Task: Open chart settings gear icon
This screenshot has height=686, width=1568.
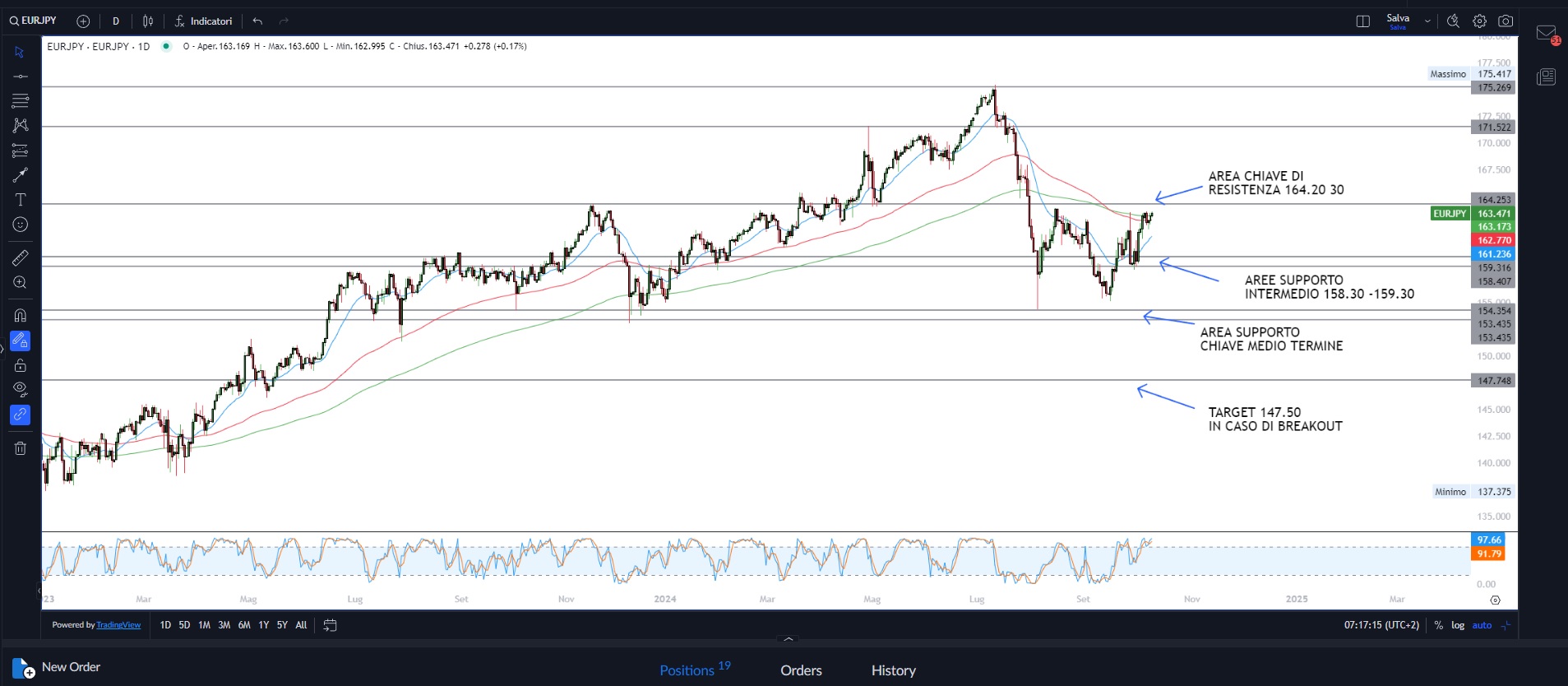Action: (1479, 21)
